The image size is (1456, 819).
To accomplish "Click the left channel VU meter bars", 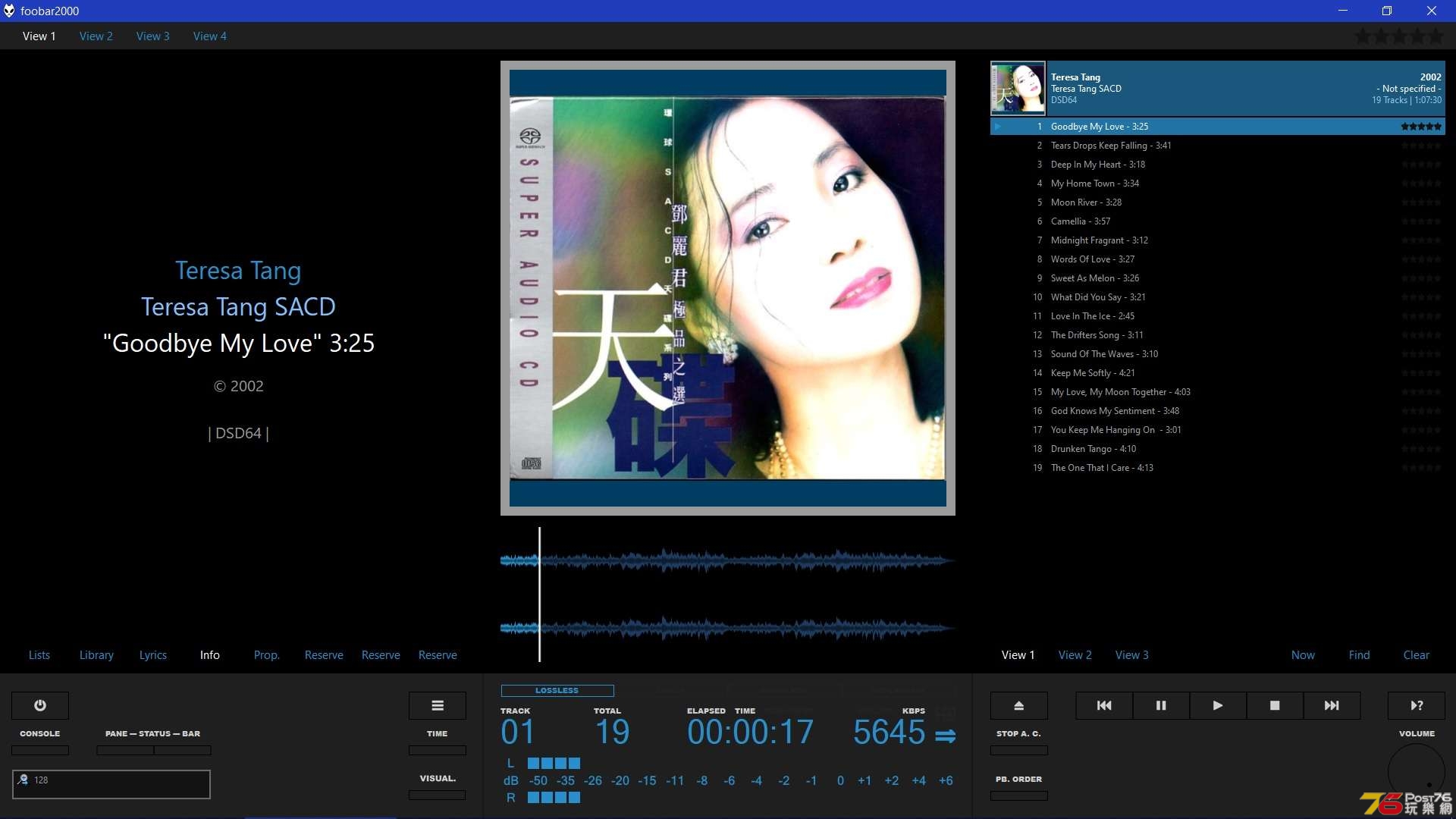I will [x=554, y=763].
